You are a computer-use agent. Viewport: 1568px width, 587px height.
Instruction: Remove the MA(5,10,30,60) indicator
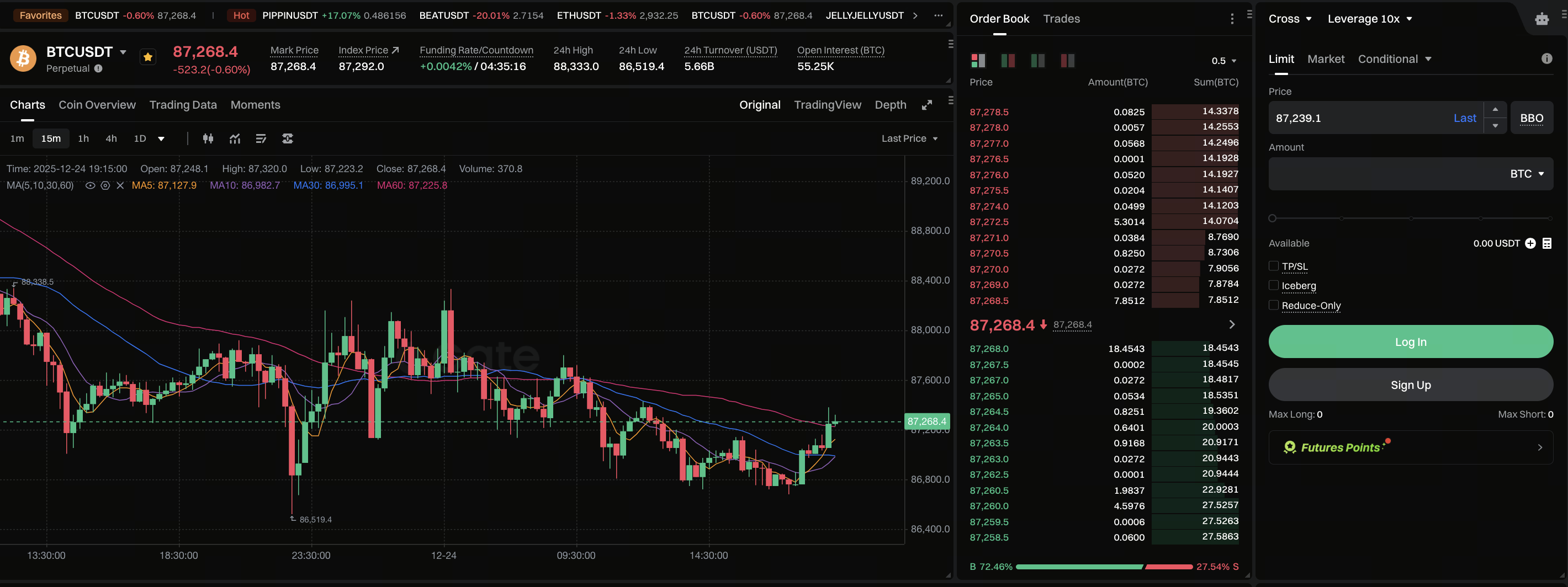[x=120, y=185]
